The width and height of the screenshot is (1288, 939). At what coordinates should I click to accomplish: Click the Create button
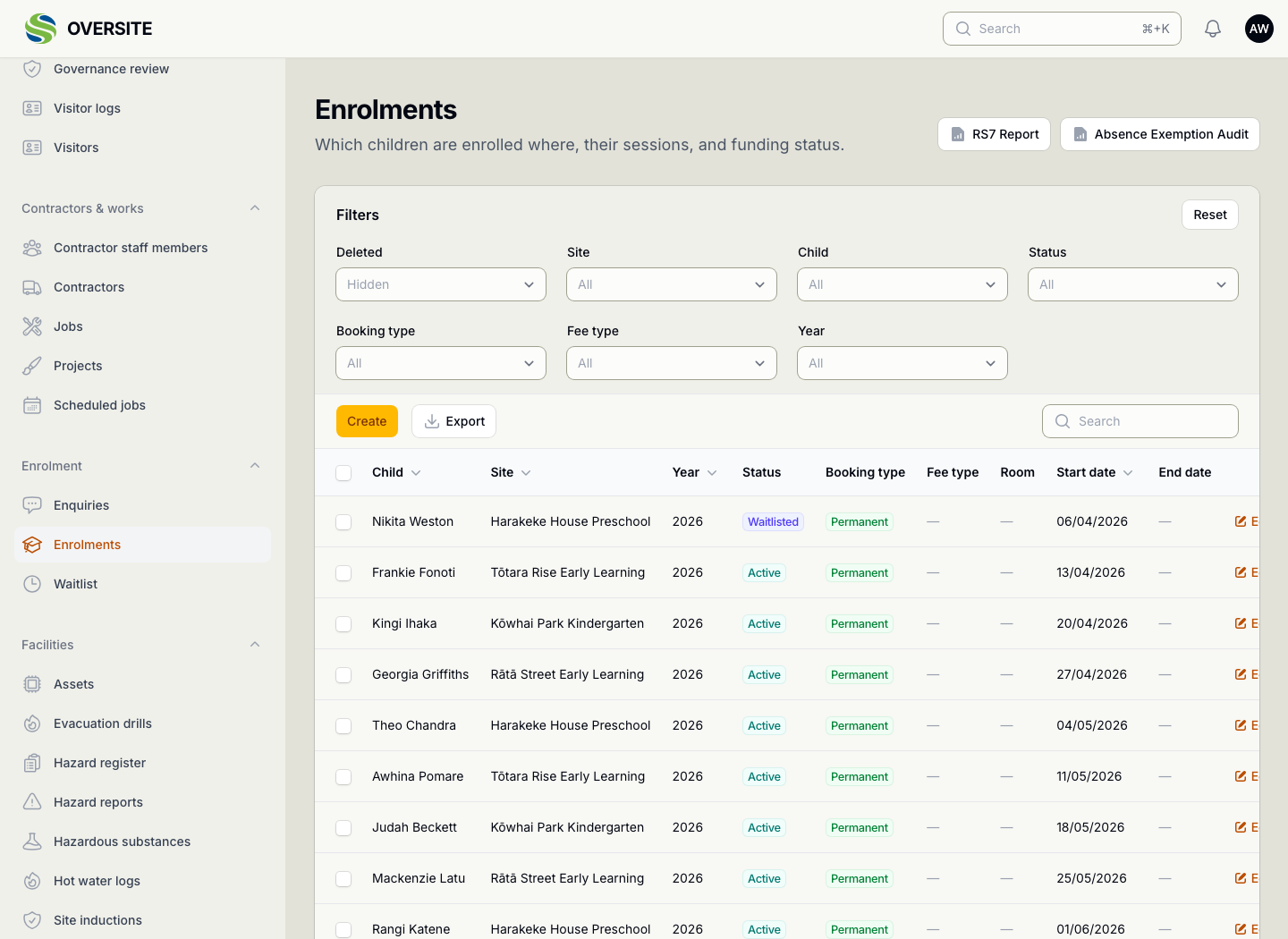[x=367, y=421]
